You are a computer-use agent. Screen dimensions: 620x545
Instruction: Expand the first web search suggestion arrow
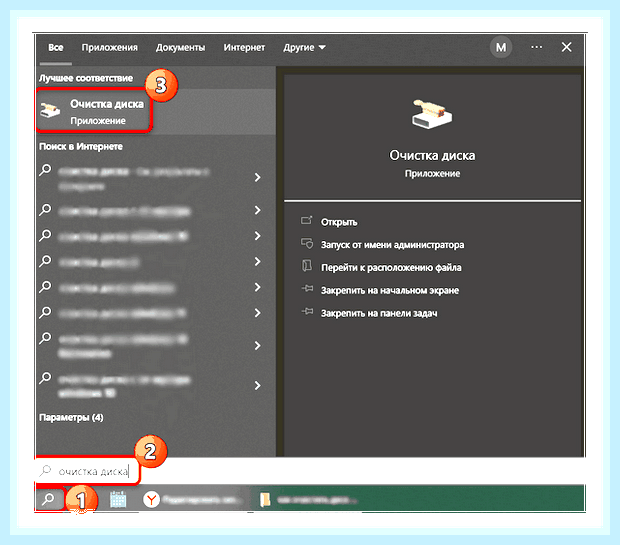[258, 177]
